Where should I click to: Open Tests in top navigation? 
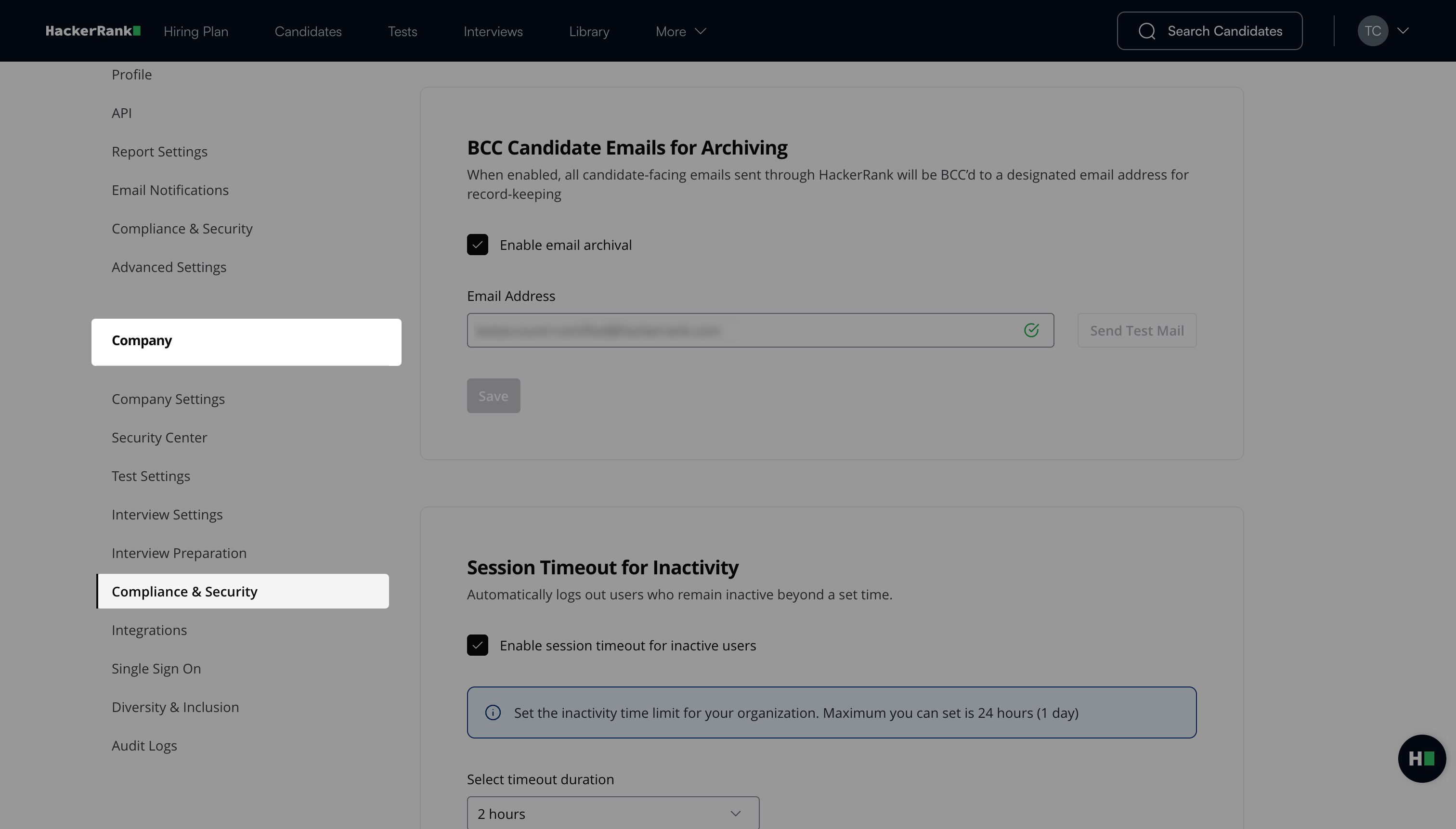tap(403, 31)
